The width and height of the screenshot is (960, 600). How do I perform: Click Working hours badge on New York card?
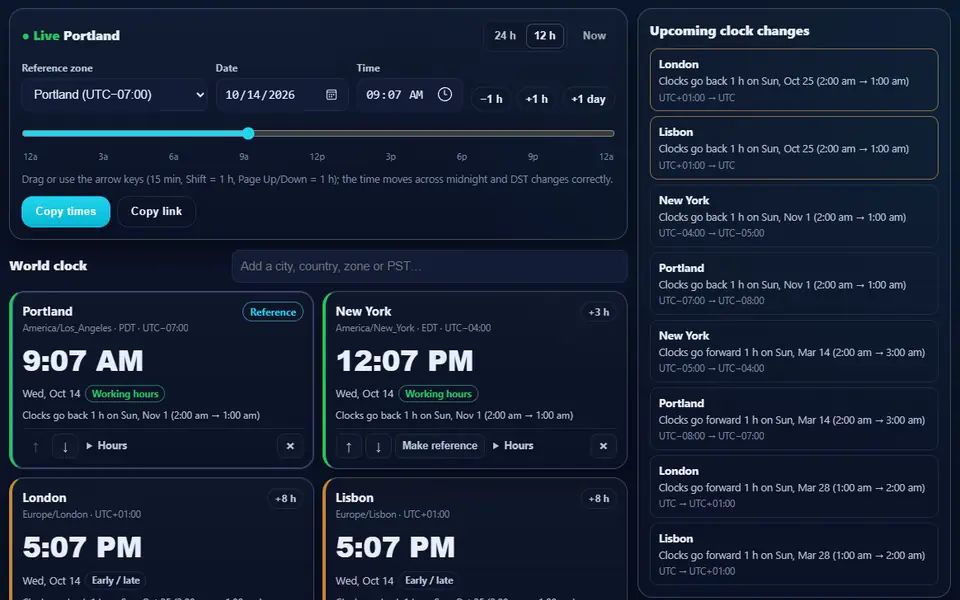[x=438, y=394]
